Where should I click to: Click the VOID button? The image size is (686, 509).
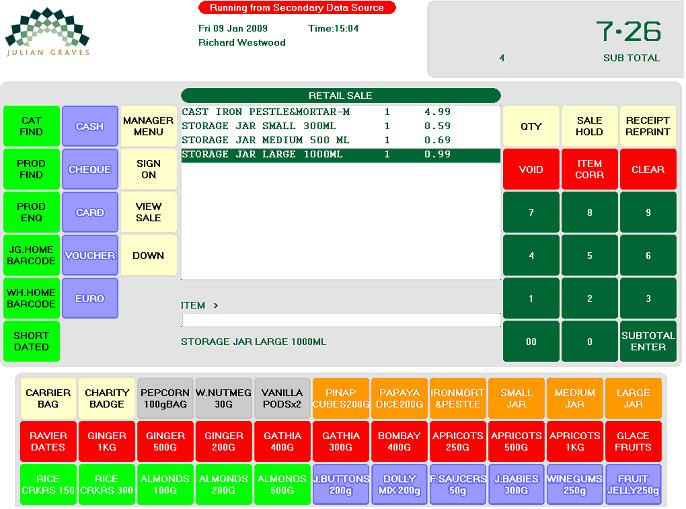pyautogui.click(x=531, y=169)
